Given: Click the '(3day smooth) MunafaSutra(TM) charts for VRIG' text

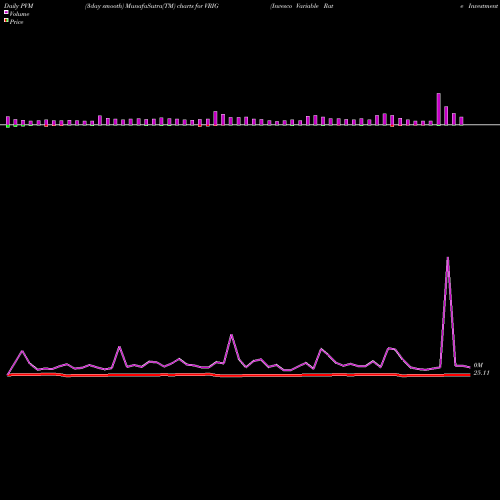Looking at the screenshot, I should 152,6.
